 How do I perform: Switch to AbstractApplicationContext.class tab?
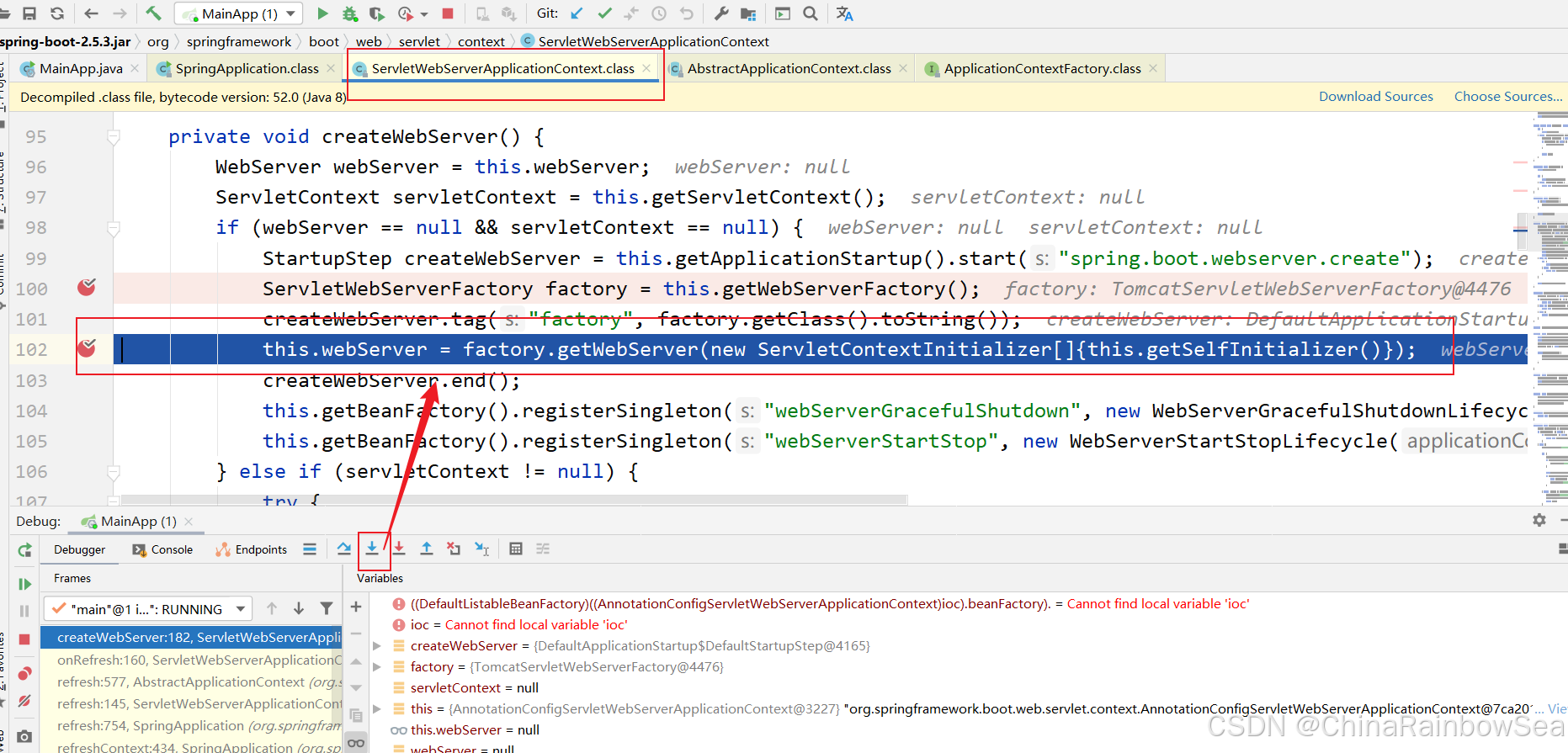(788, 69)
